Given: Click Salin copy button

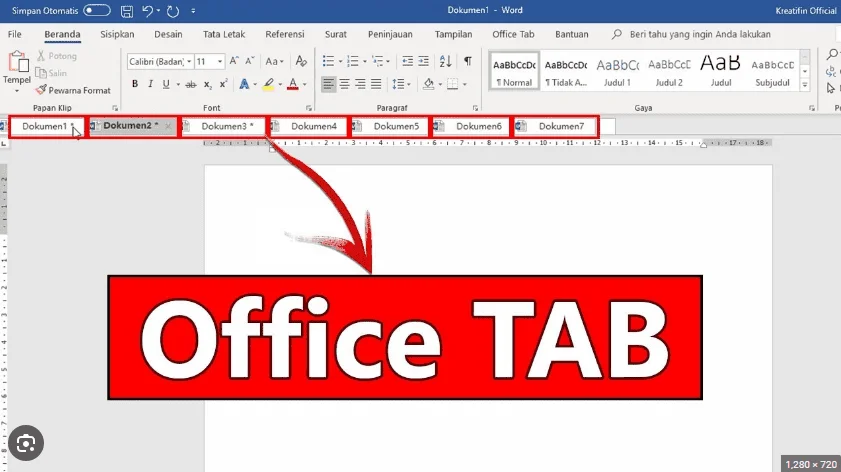Looking at the screenshot, I should pyautogui.click(x=51, y=73).
